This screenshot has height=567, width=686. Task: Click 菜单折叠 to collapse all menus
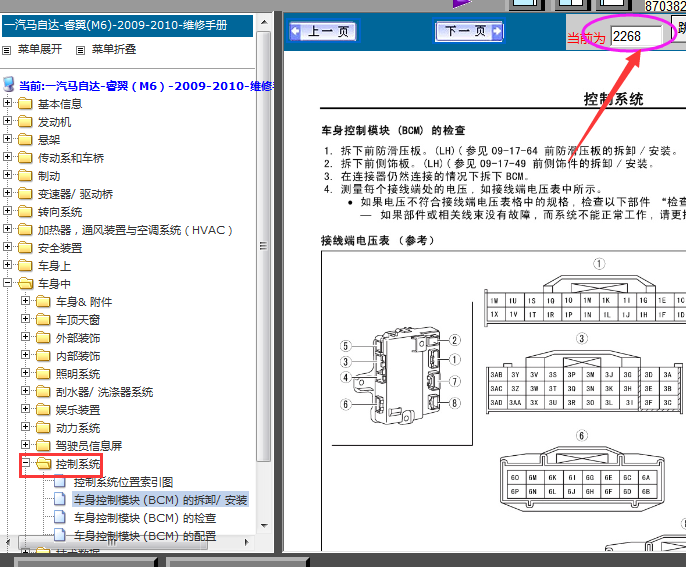point(114,49)
